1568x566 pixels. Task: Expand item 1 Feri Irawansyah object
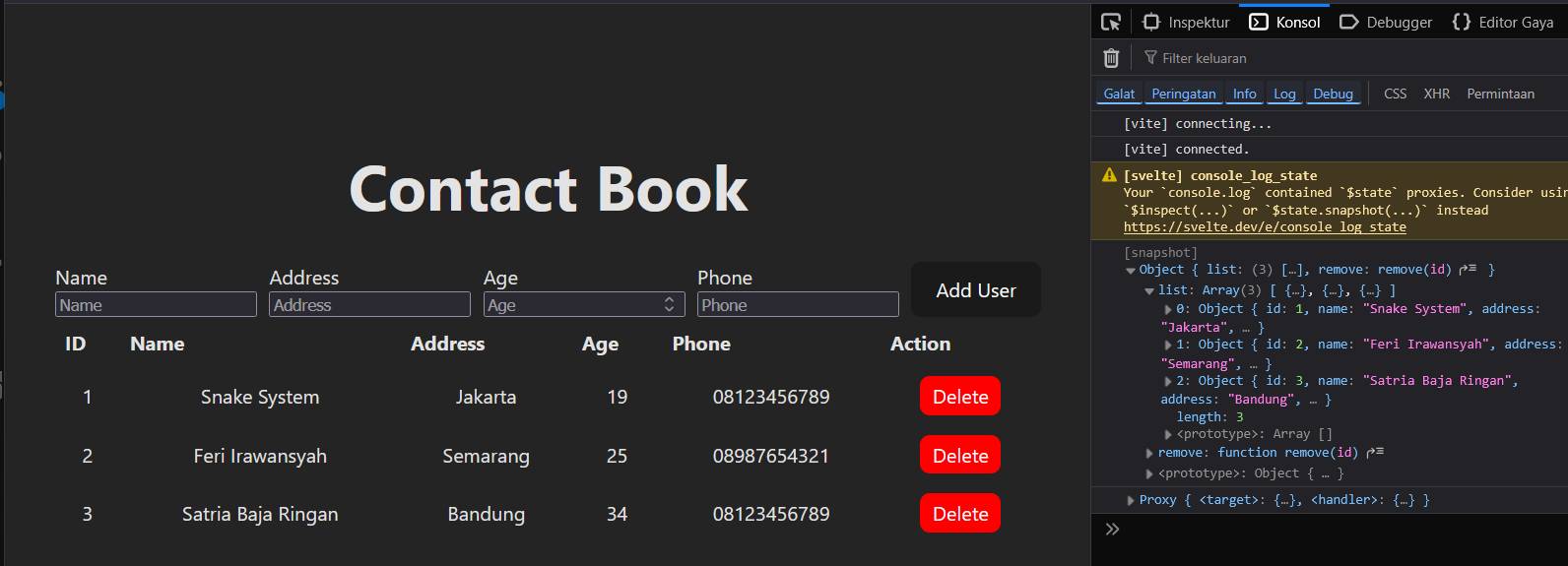tap(1168, 346)
